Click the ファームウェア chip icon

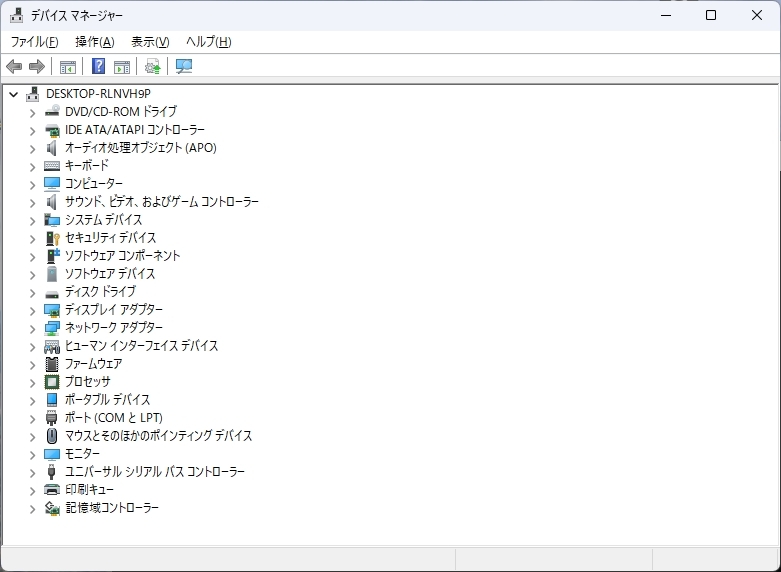coord(52,364)
